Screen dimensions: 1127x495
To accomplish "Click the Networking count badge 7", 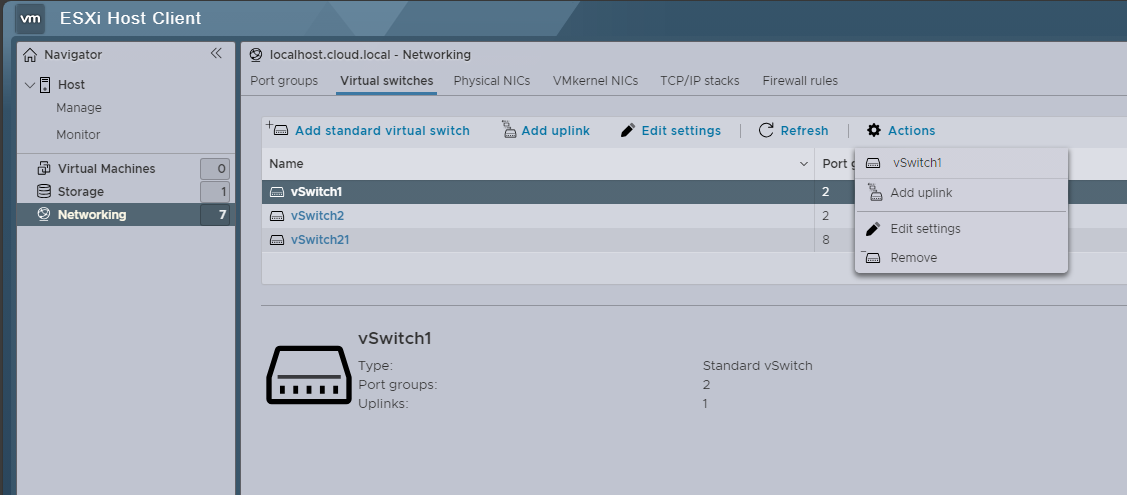I will (215, 215).
